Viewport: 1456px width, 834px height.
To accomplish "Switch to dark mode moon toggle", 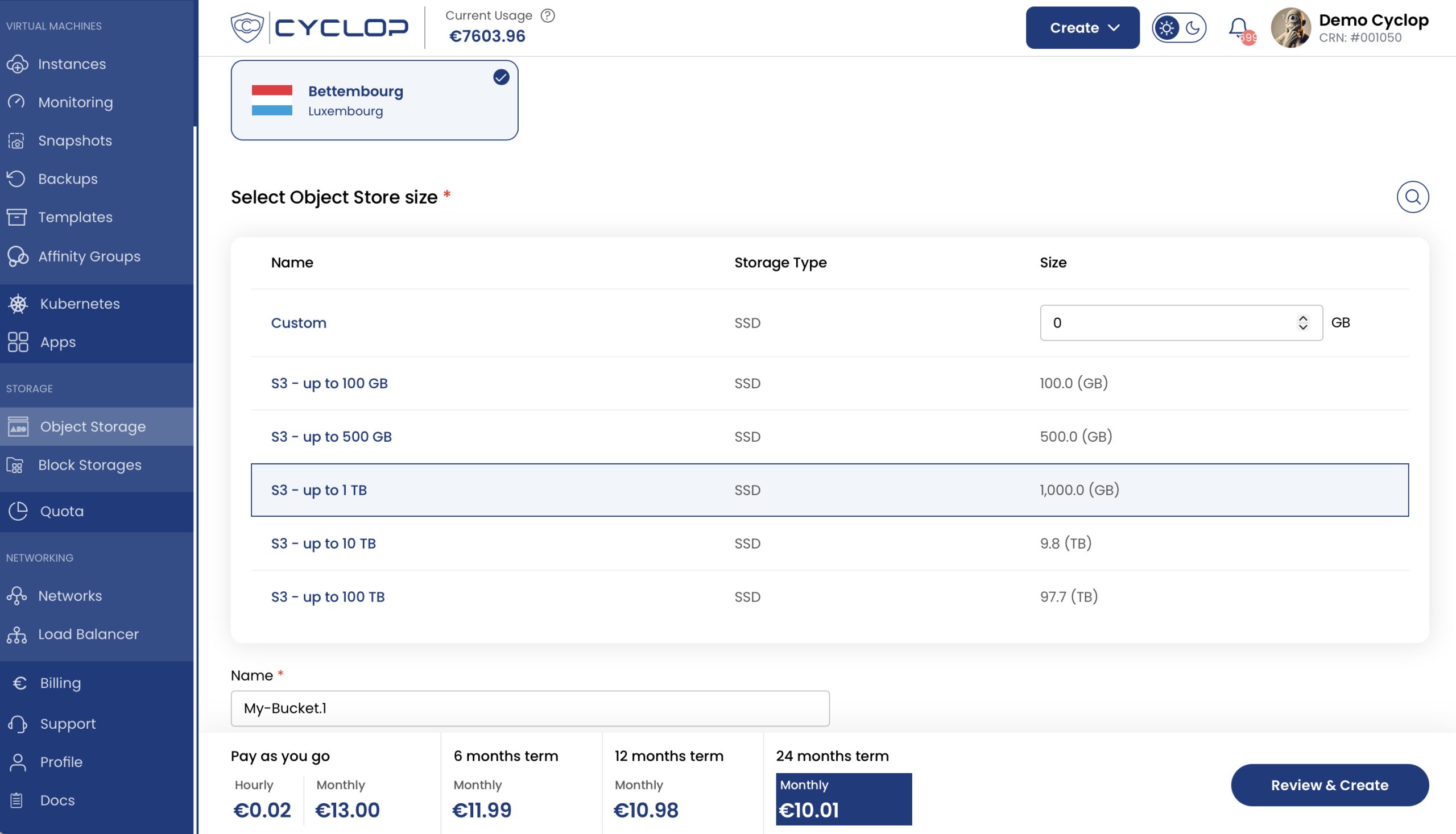I will tap(1193, 27).
